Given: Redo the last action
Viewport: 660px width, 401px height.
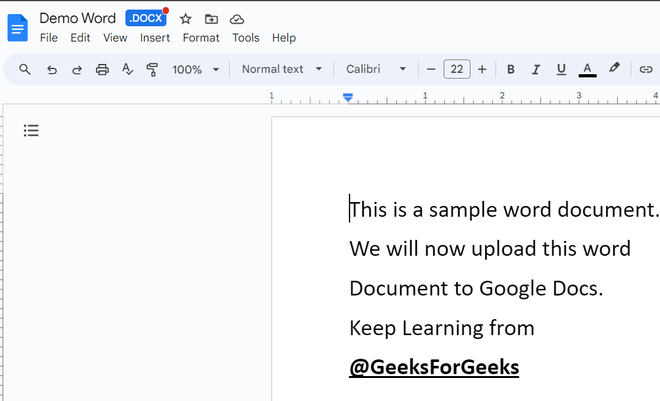Looking at the screenshot, I should tap(77, 69).
